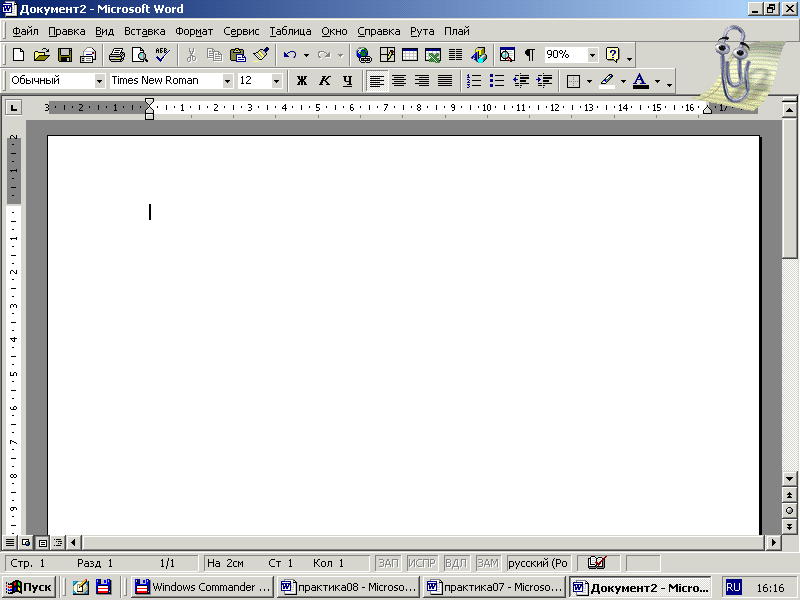Open Document Map icon
Viewport: 800px width, 600px height.
[507, 55]
